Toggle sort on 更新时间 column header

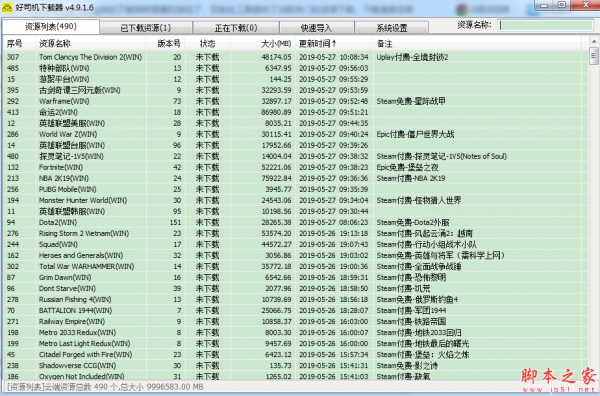(334, 44)
